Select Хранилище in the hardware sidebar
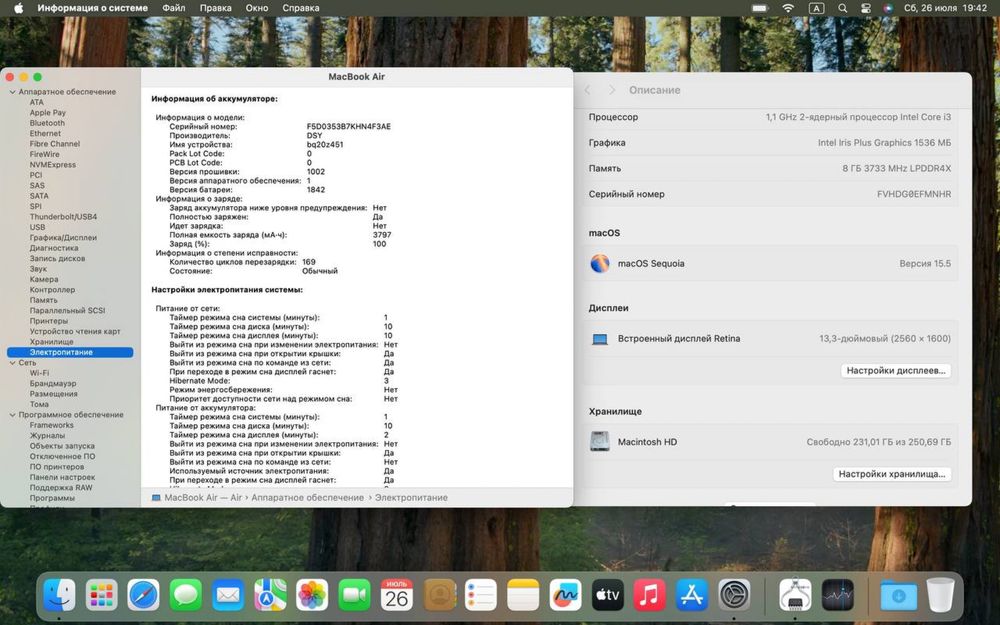This screenshot has width=1000, height=625. [x=52, y=342]
